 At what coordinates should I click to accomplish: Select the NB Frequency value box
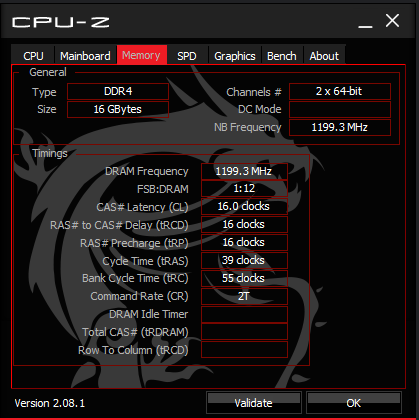pos(340,127)
